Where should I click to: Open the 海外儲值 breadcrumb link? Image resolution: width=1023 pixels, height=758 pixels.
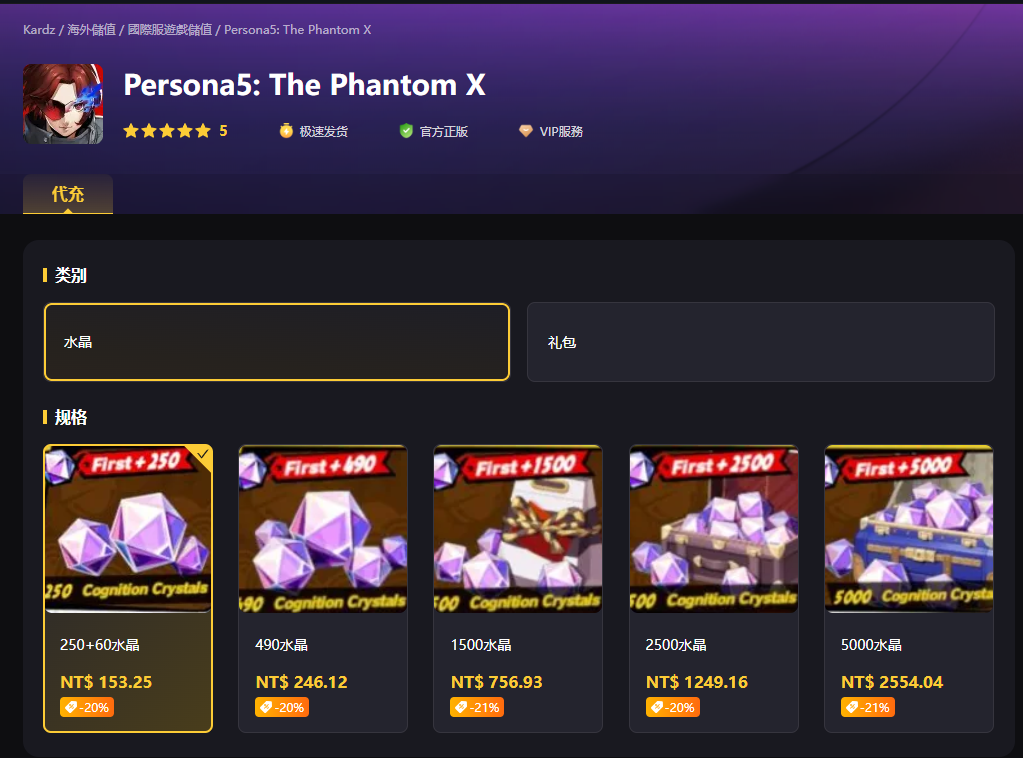(x=91, y=30)
